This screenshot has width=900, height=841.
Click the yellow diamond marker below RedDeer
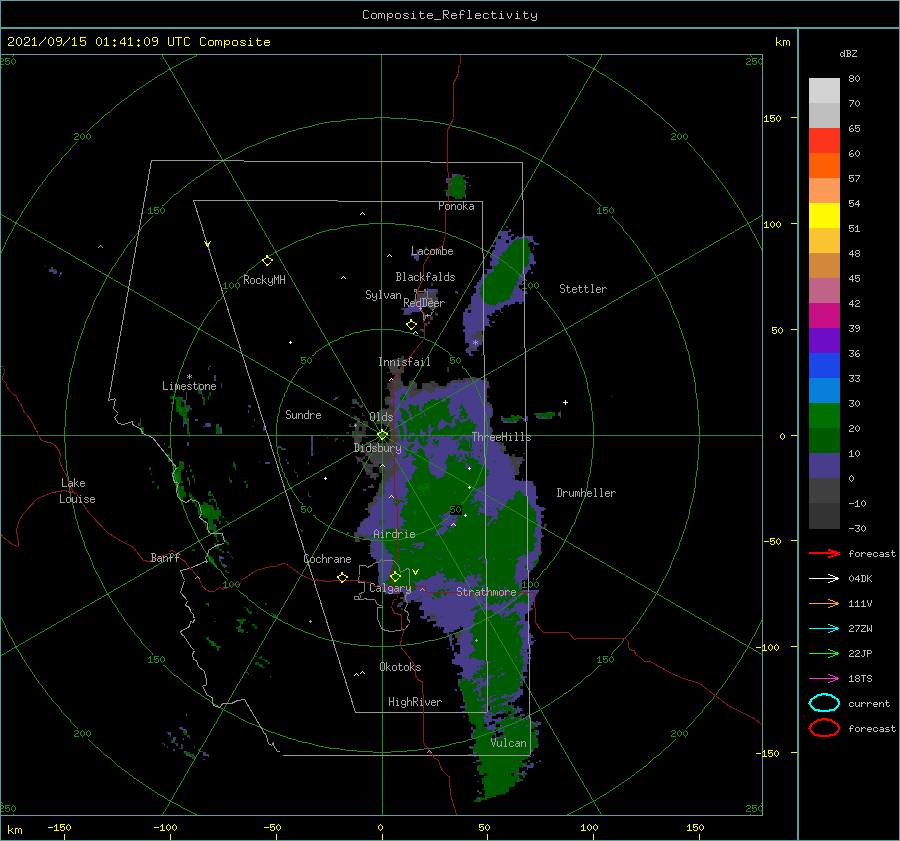point(412,325)
